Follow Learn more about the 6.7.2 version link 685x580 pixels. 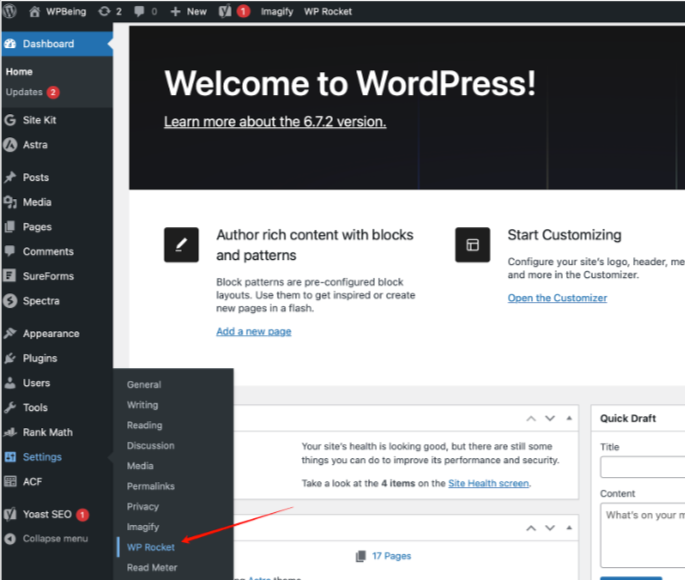275,121
